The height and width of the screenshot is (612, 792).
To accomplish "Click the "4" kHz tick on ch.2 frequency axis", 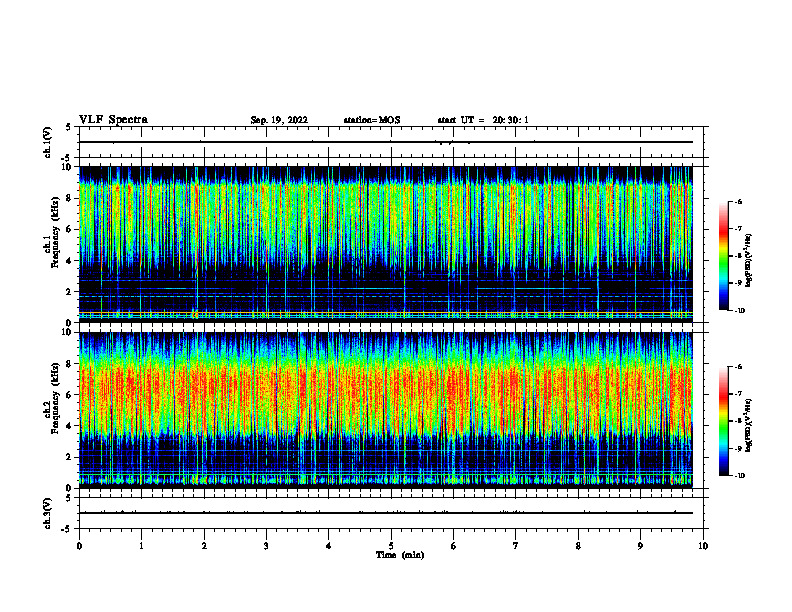I will pyautogui.click(x=70, y=426).
